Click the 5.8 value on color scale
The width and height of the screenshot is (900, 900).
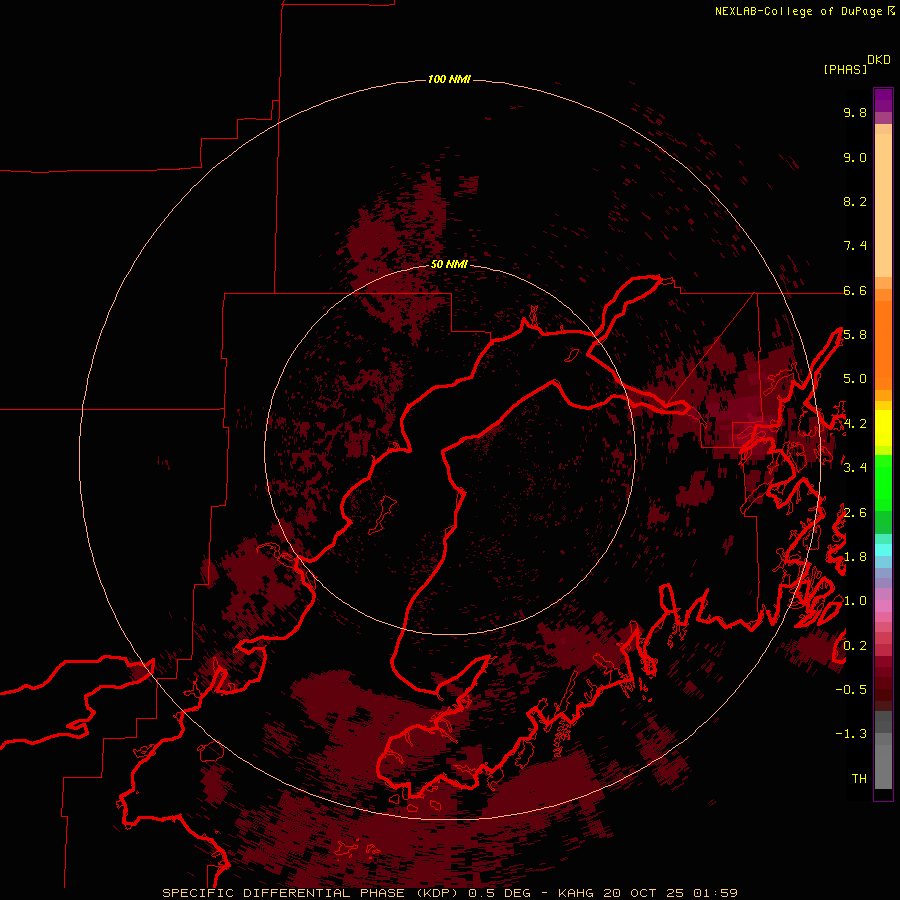pyautogui.click(x=855, y=335)
